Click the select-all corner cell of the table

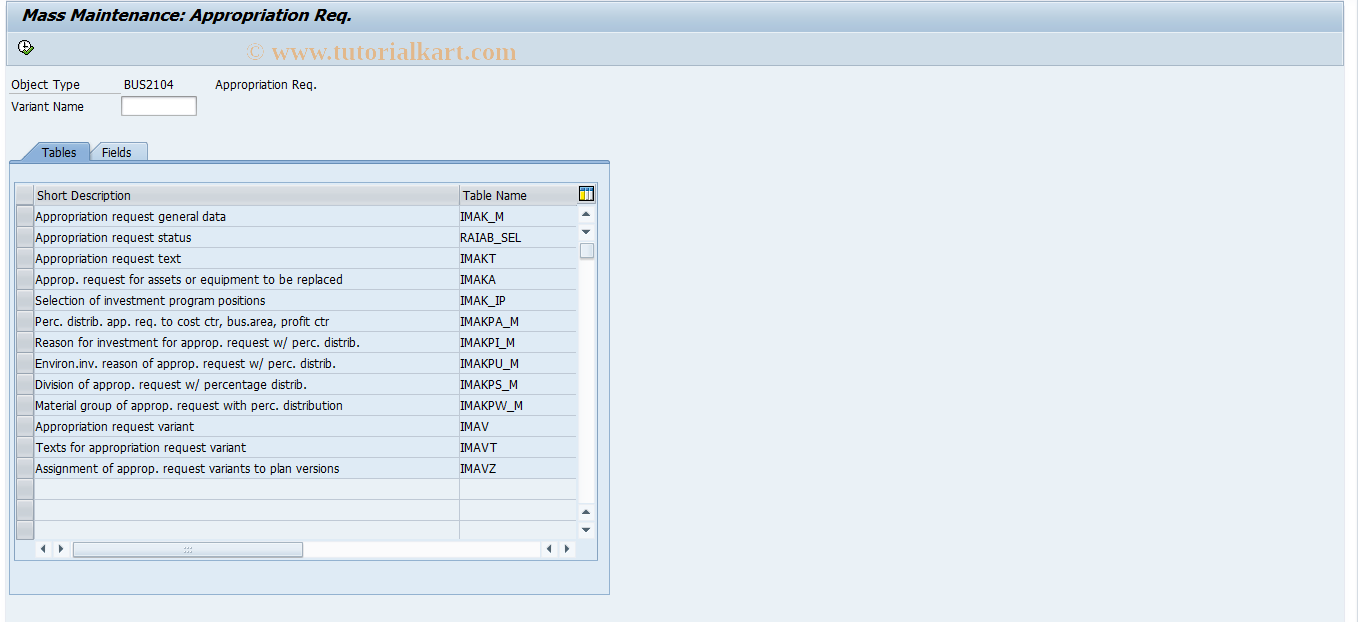point(25,195)
